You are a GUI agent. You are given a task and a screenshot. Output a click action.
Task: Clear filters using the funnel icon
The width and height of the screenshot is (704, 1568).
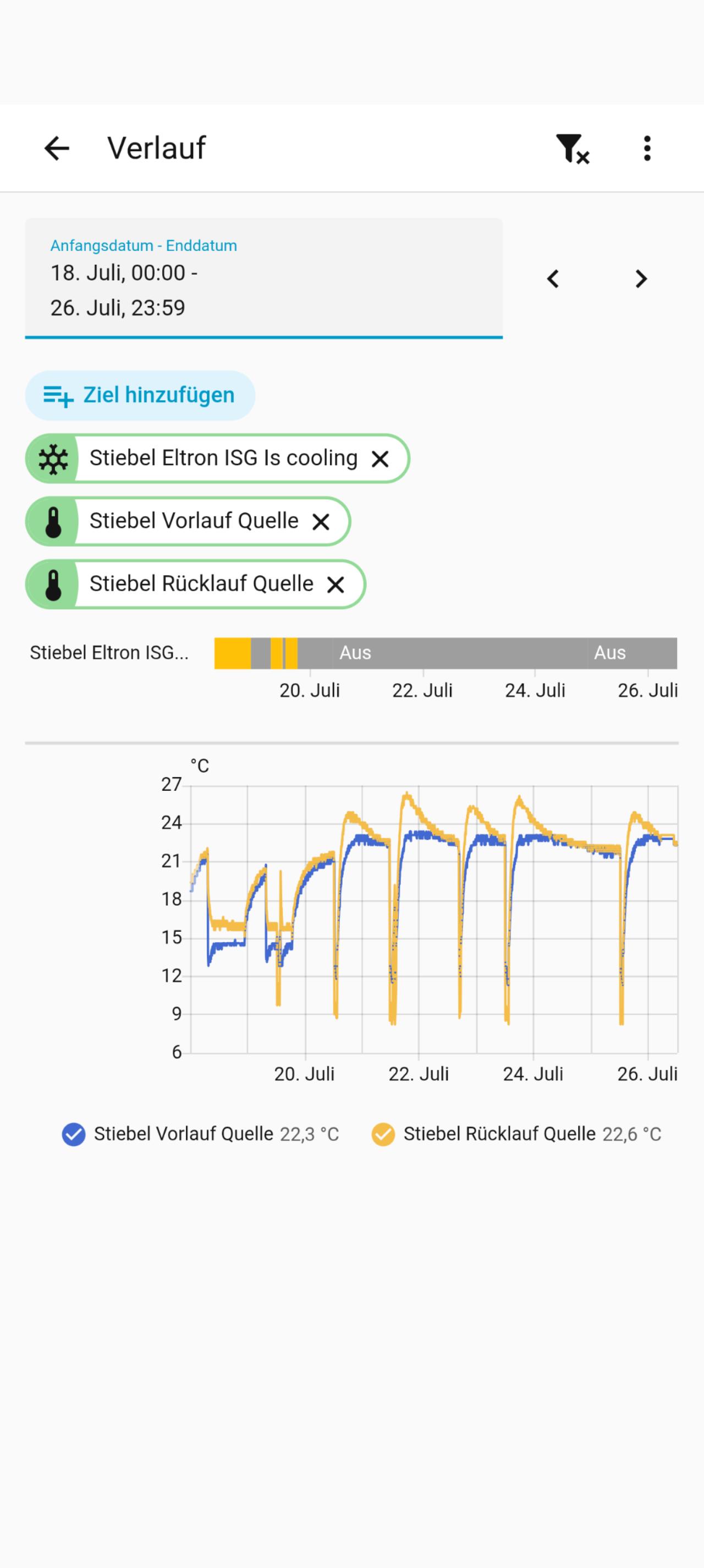pyautogui.click(x=572, y=149)
